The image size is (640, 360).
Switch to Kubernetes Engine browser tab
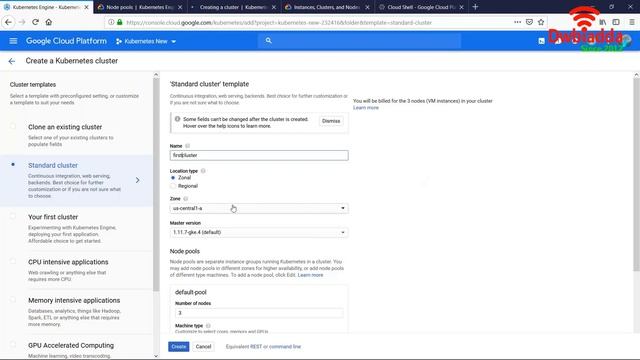tap(46, 7)
